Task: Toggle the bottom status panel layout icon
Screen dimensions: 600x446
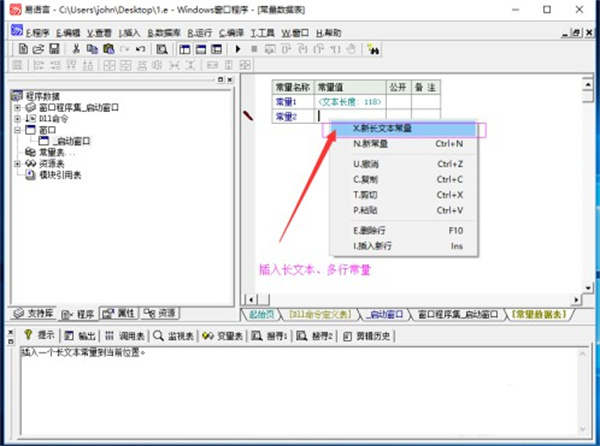Action: click(201, 49)
